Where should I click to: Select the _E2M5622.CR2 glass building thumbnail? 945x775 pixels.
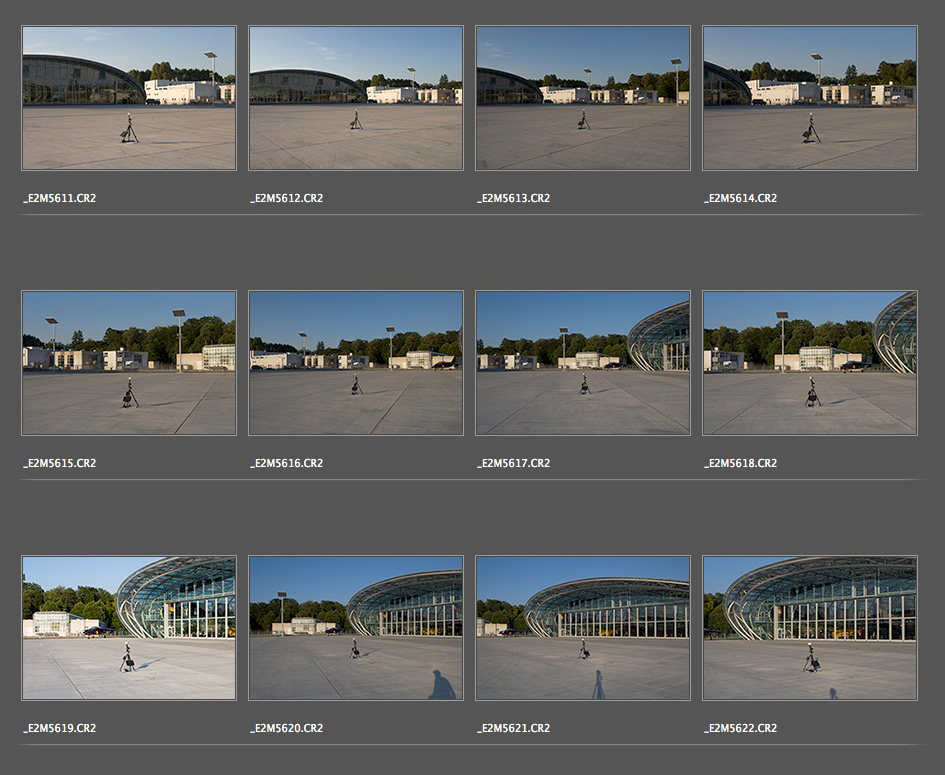pos(810,628)
